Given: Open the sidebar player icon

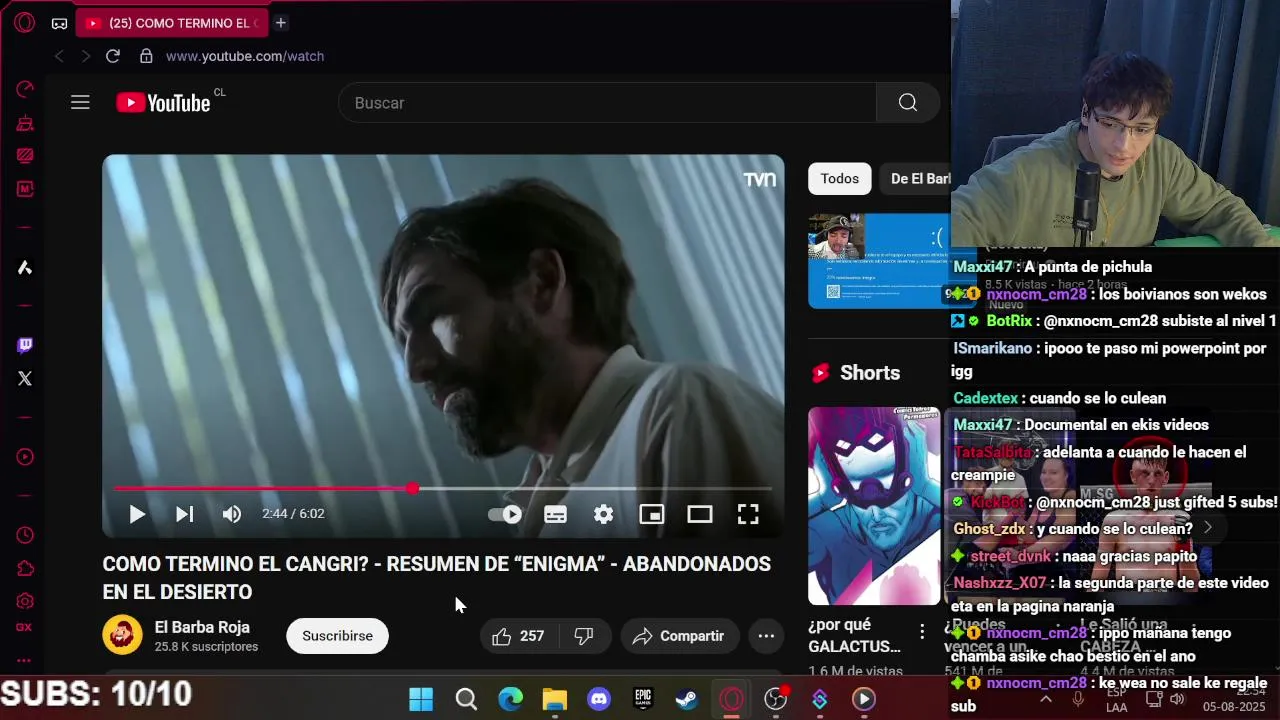Looking at the screenshot, I should 25,457.
